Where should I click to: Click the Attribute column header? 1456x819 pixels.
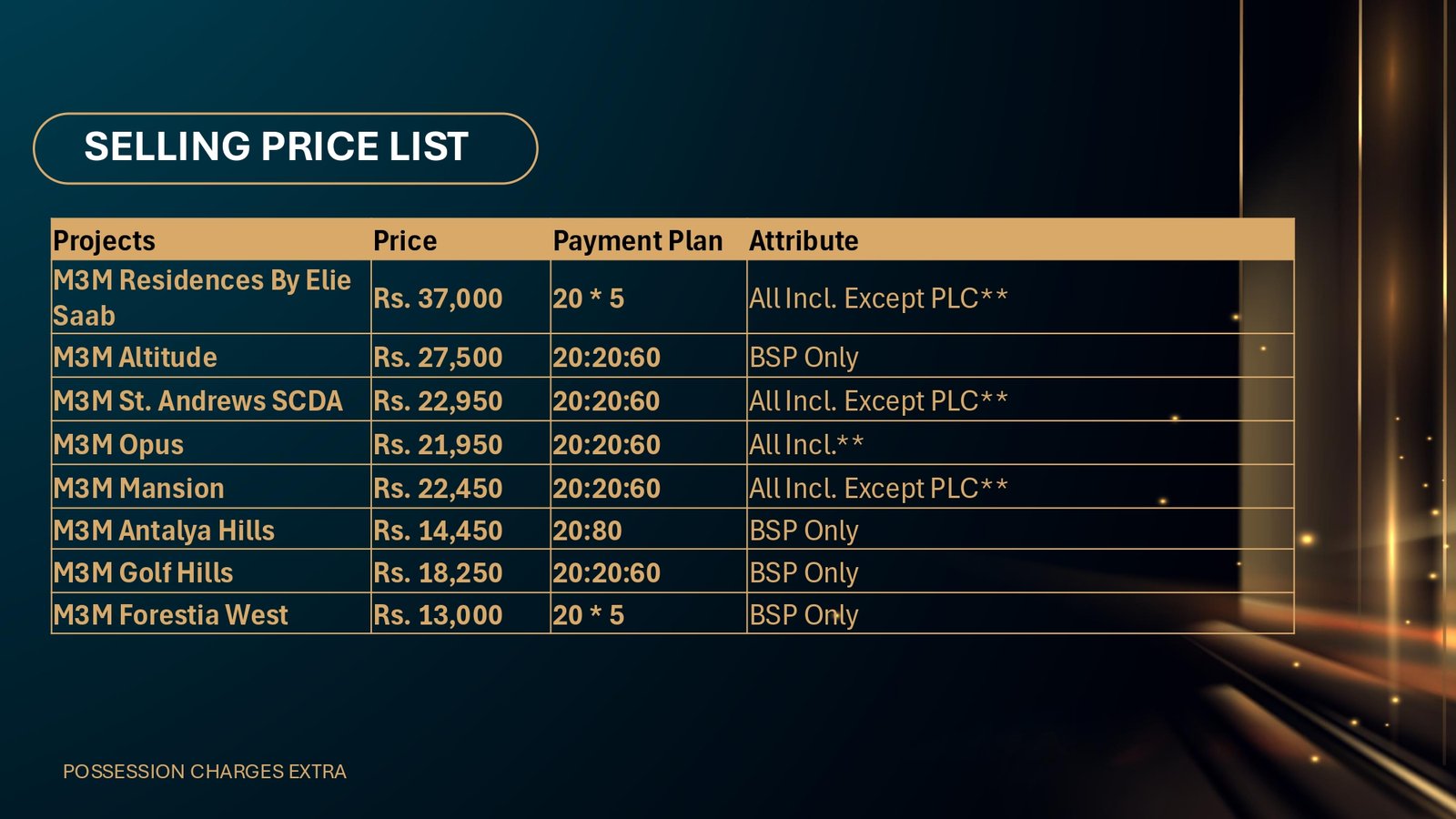click(x=804, y=241)
